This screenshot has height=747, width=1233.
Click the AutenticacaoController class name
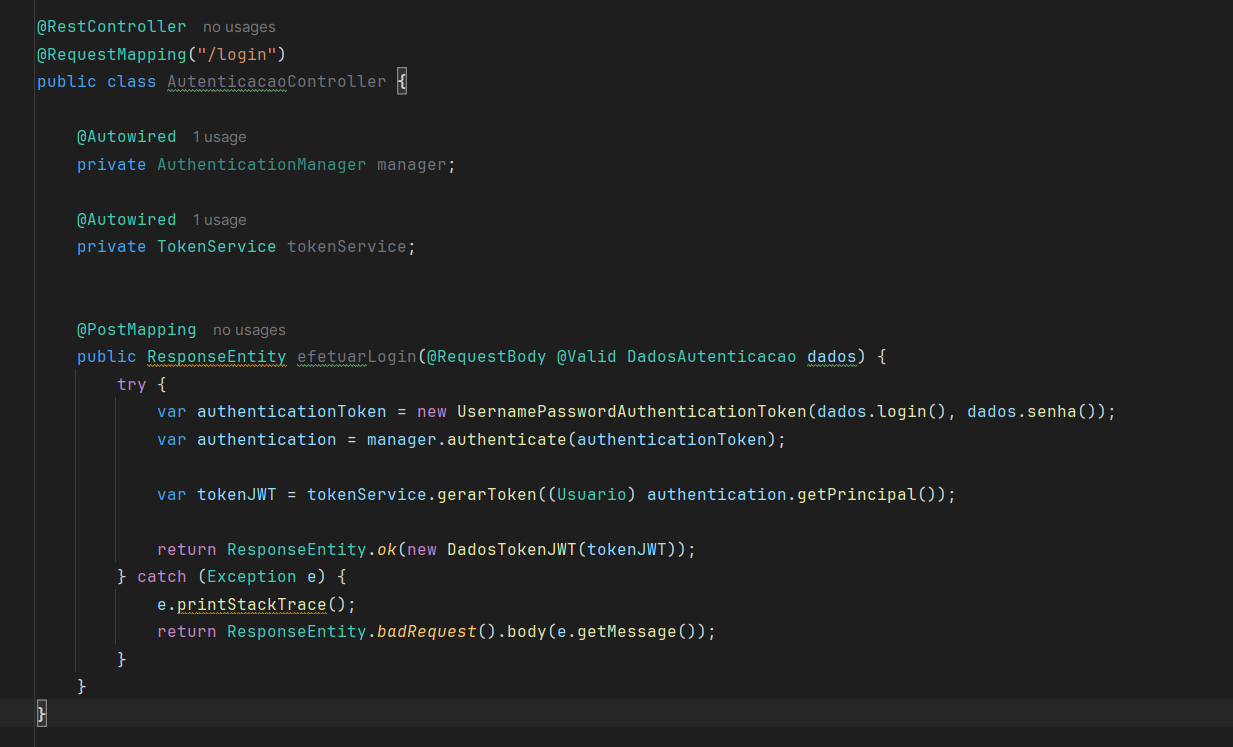(276, 82)
